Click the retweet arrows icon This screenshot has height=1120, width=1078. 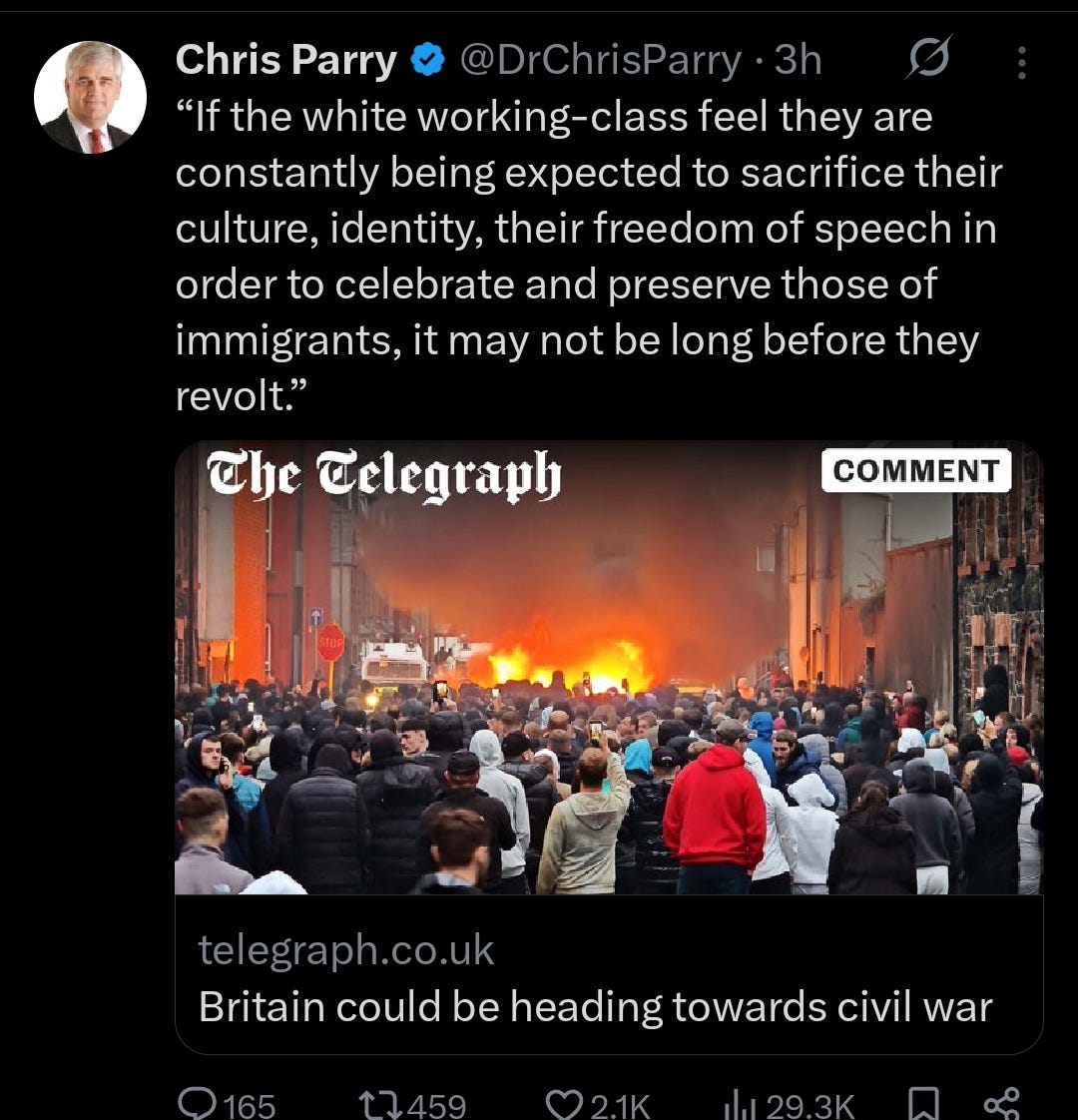click(x=380, y=1105)
